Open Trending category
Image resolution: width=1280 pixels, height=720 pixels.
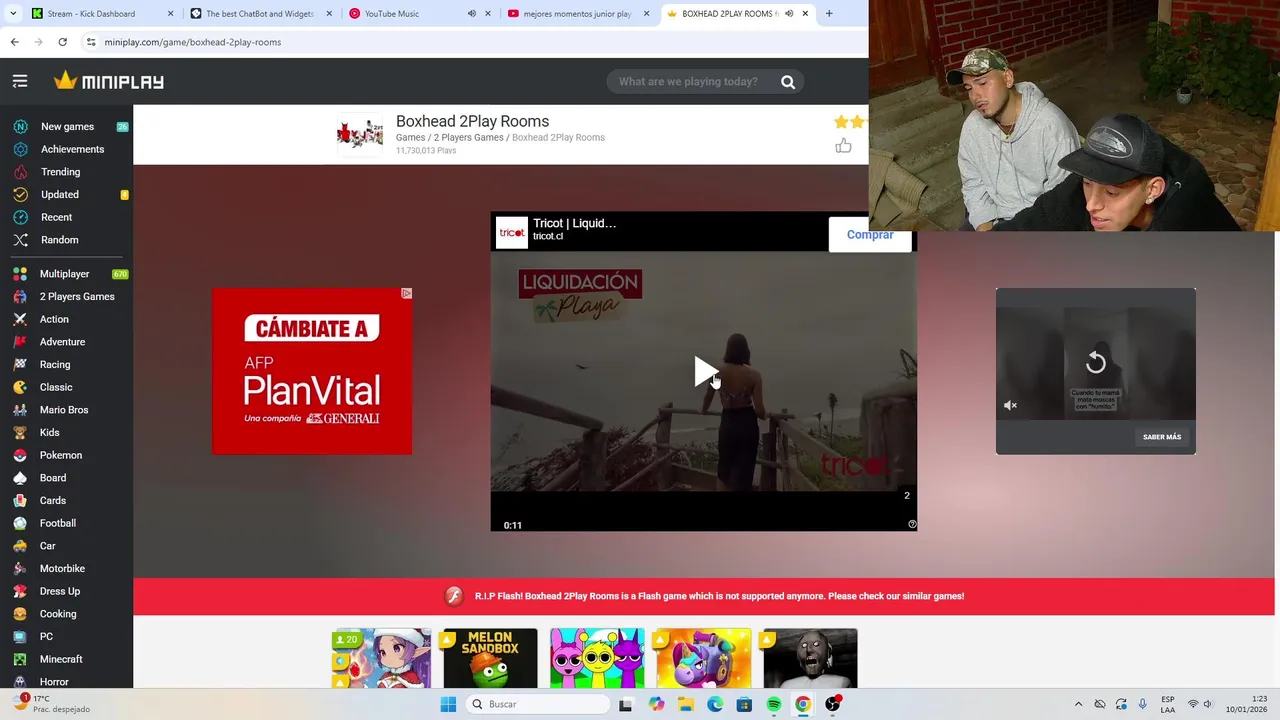click(60, 172)
